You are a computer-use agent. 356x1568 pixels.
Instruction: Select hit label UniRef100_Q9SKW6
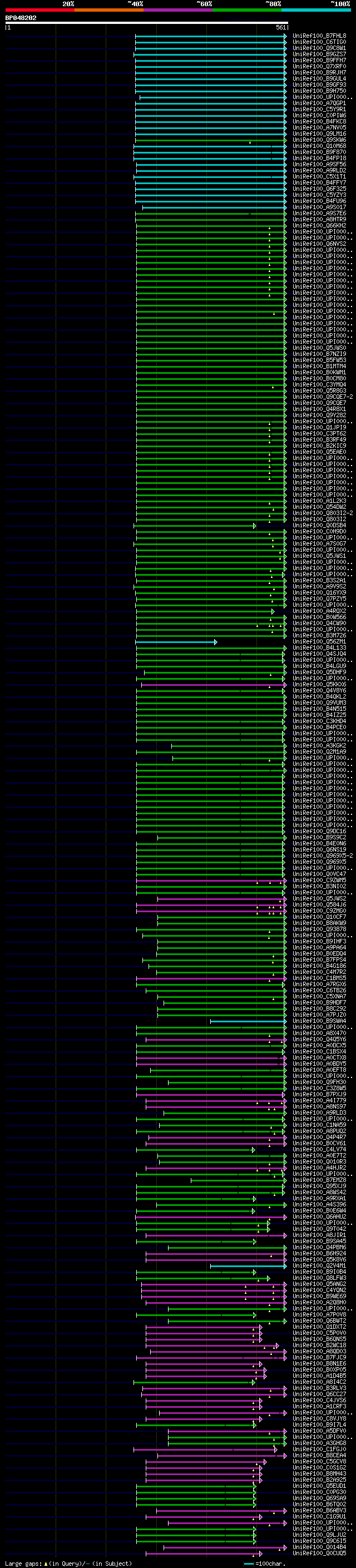pyautogui.click(x=319, y=140)
